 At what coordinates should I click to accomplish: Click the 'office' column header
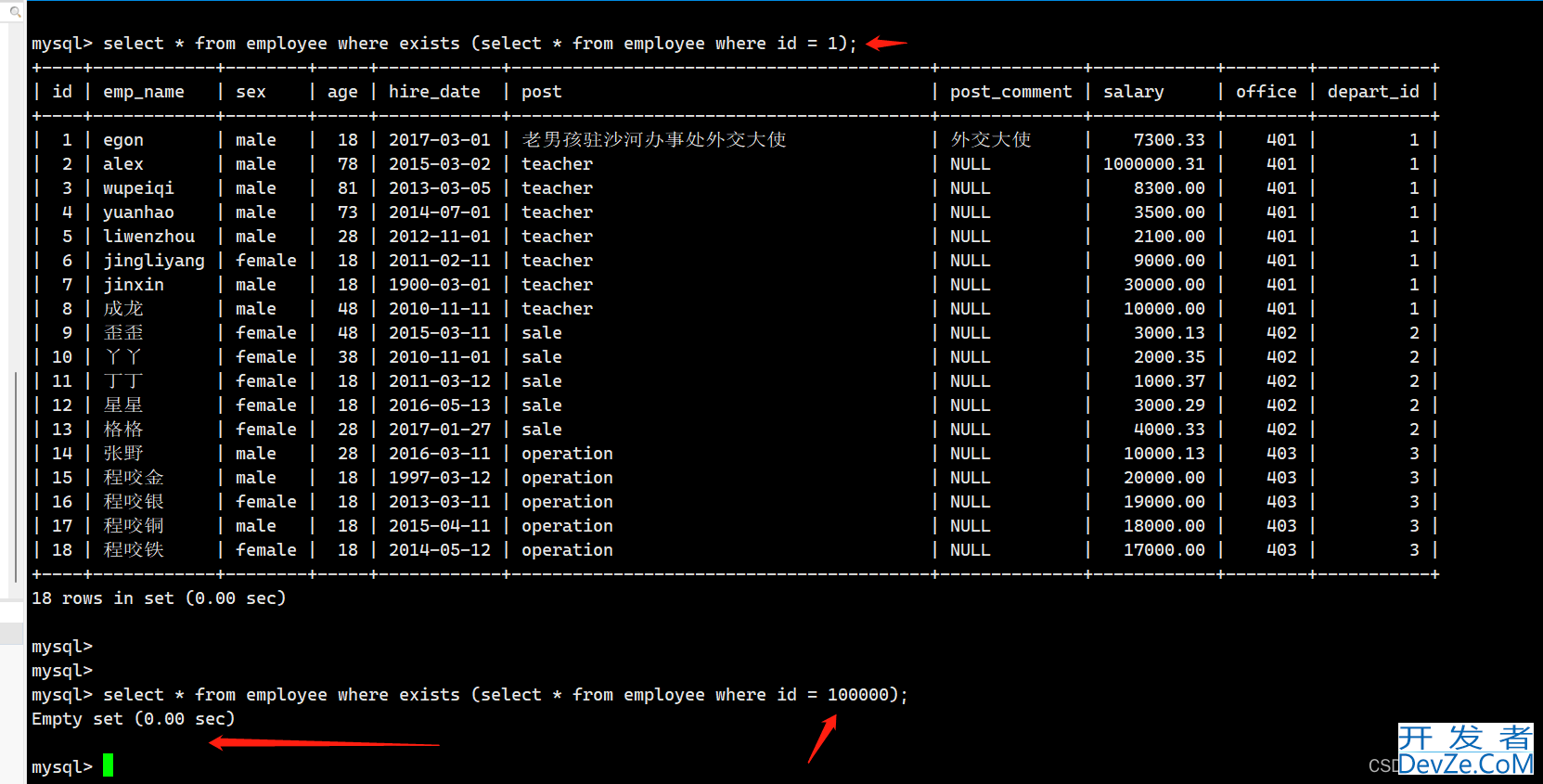tap(1267, 92)
